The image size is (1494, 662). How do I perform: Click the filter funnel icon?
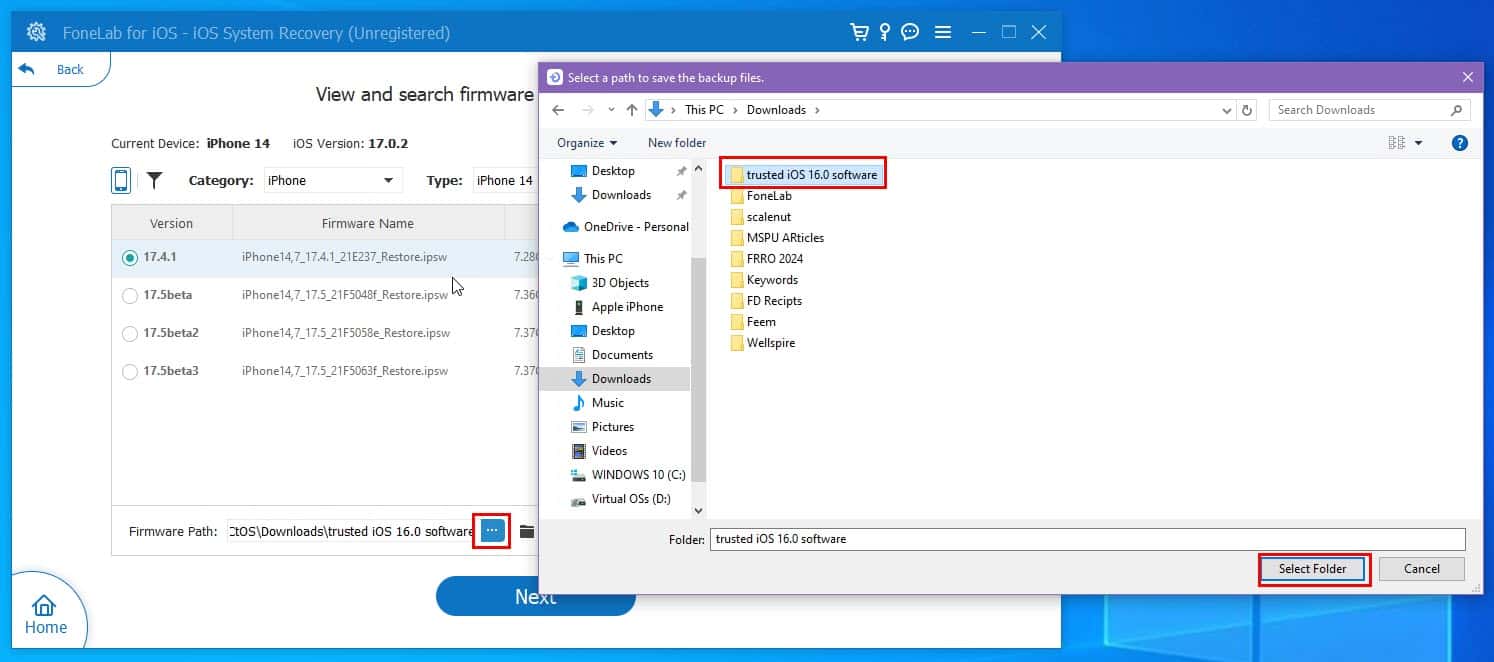[x=155, y=180]
